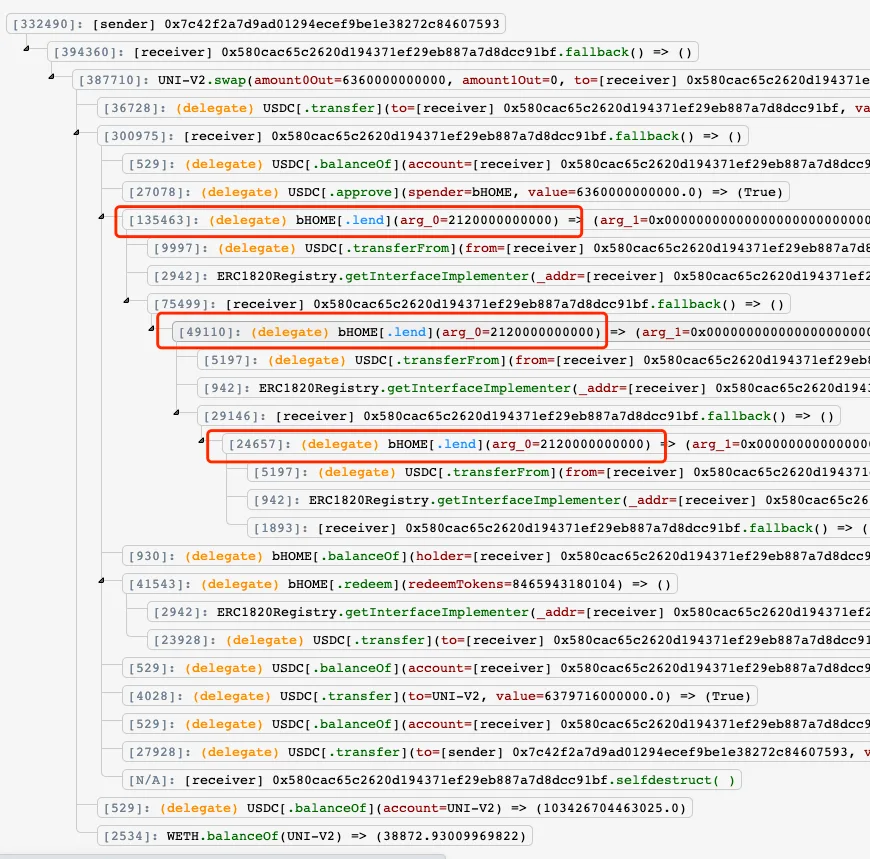
Task: Select the [29146] receiver fallback row
Action: [519, 416]
